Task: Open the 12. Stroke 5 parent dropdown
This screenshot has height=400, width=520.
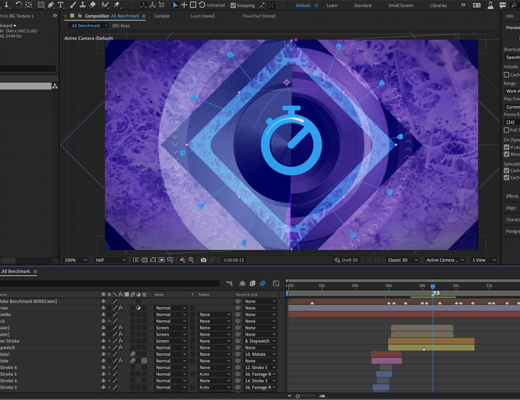Action: [x=260, y=368]
